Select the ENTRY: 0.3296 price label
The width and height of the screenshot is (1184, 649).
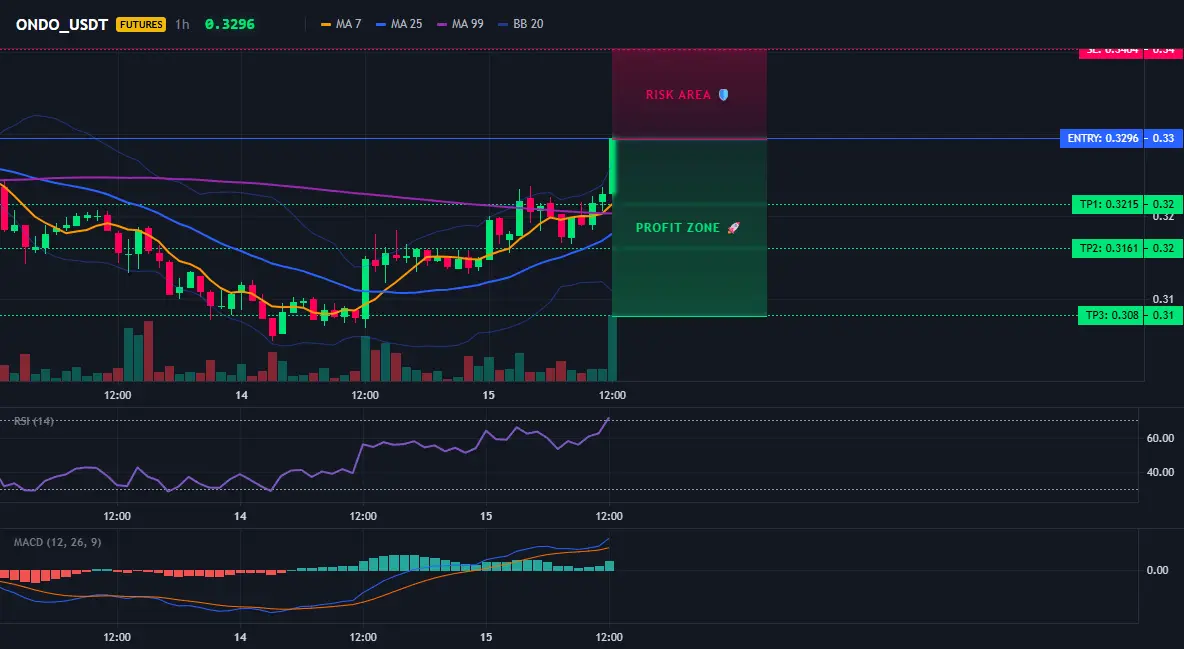(x=1101, y=138)
